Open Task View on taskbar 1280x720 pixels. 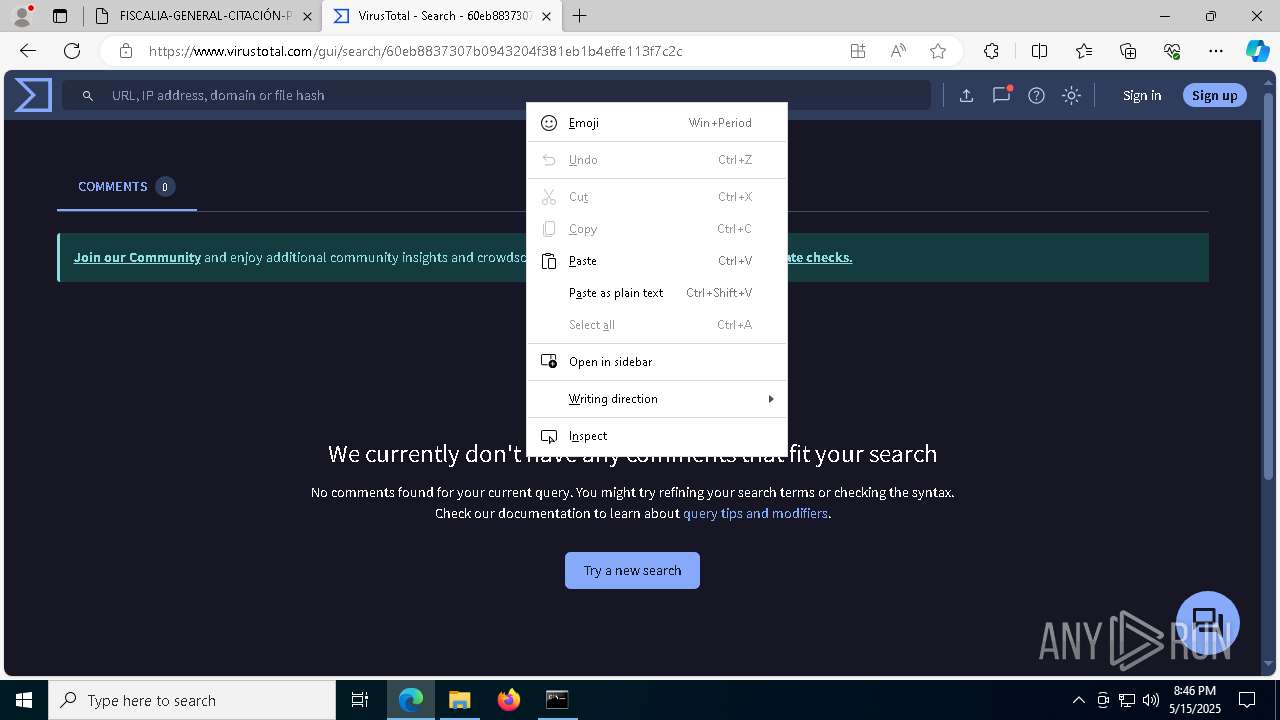360,700
